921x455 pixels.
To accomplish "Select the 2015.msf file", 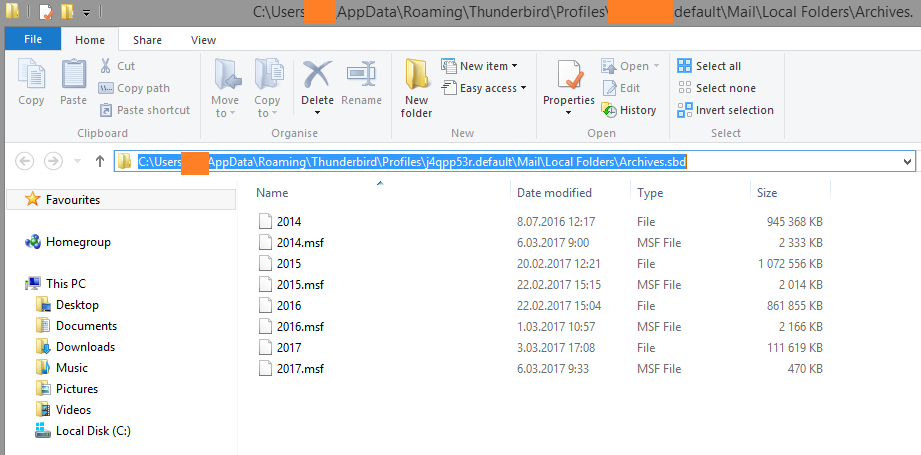I will [x=301, y=284].
